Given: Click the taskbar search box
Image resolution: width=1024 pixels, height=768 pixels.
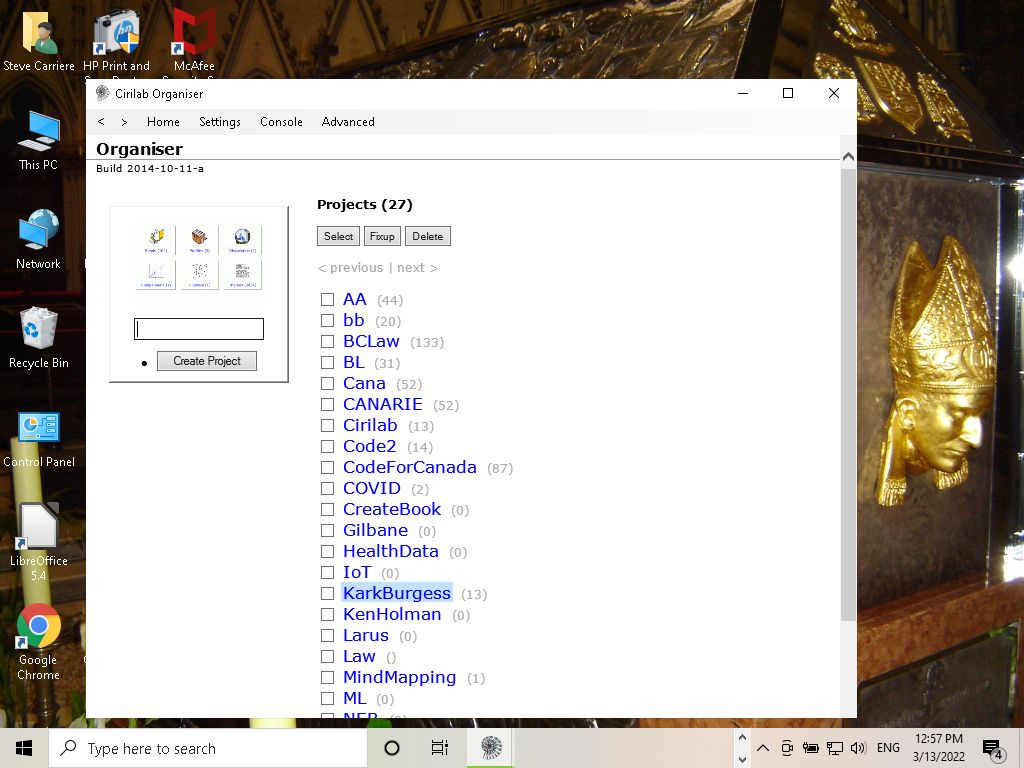Looking at the screenshot, I should [x=208, y=748].
